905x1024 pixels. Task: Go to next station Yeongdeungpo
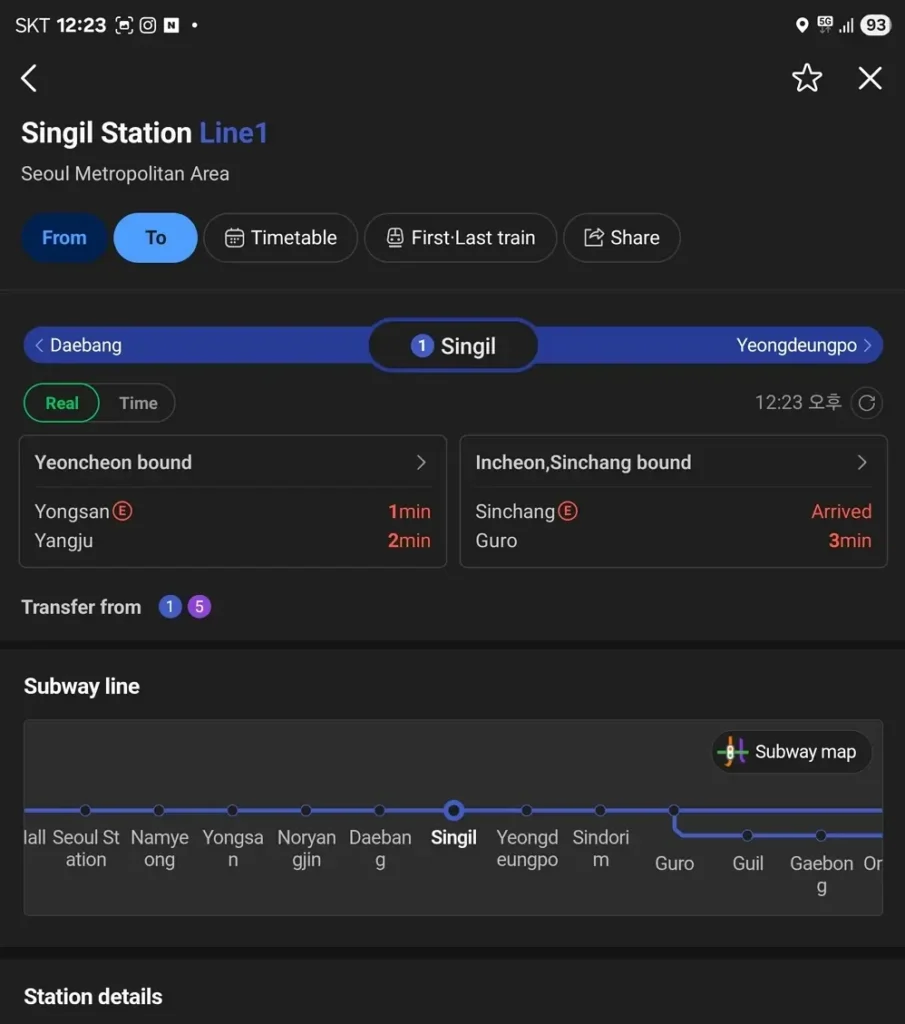click(x=803, y=345)
